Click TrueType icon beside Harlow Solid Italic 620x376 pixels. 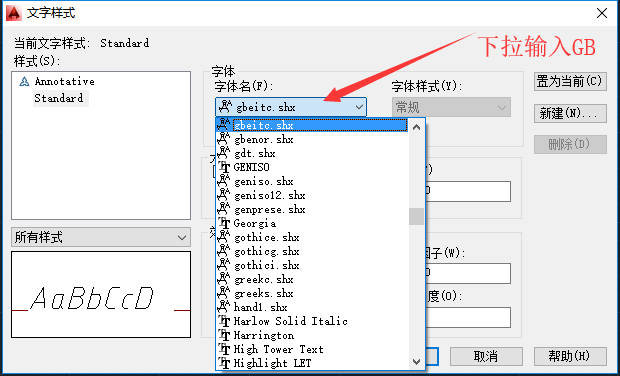(x=224, y=321)
